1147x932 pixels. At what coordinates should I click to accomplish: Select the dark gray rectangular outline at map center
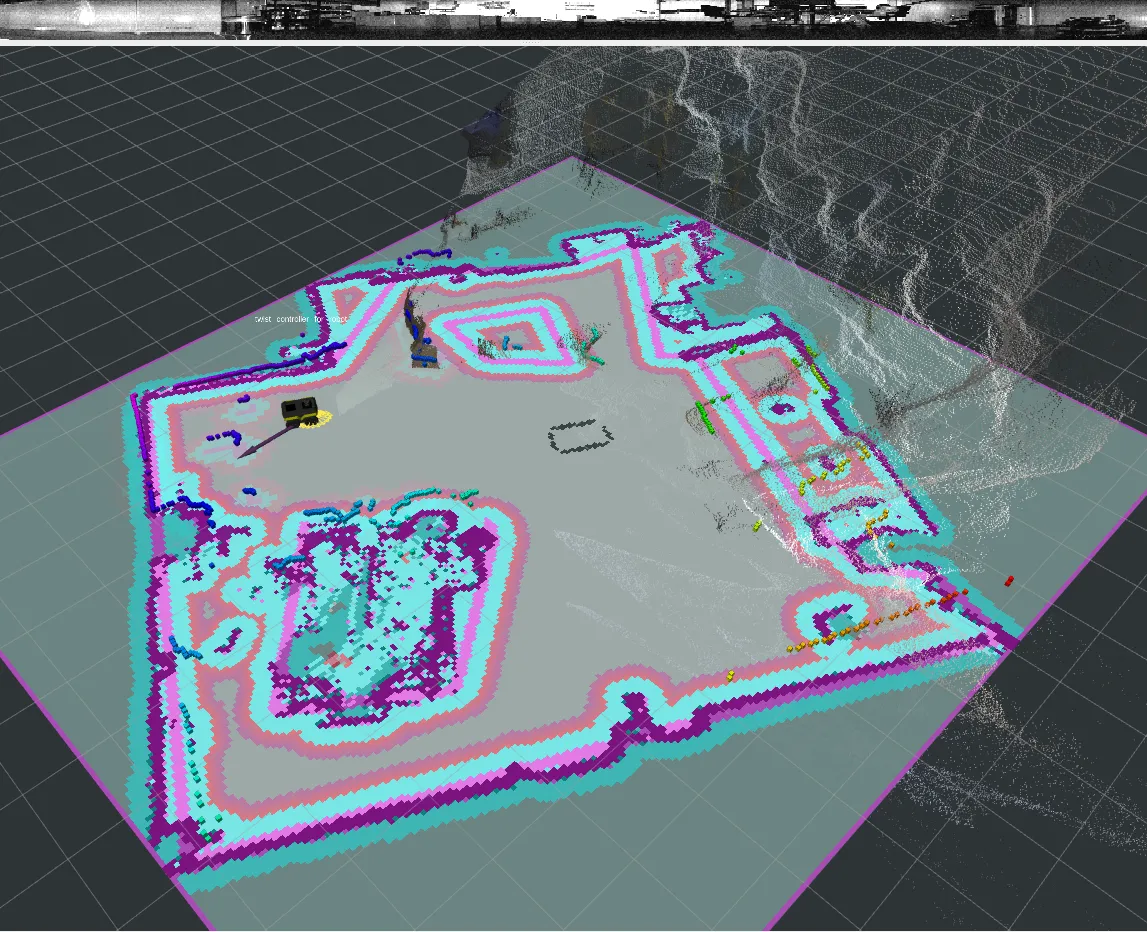click(x=580, y=437)
